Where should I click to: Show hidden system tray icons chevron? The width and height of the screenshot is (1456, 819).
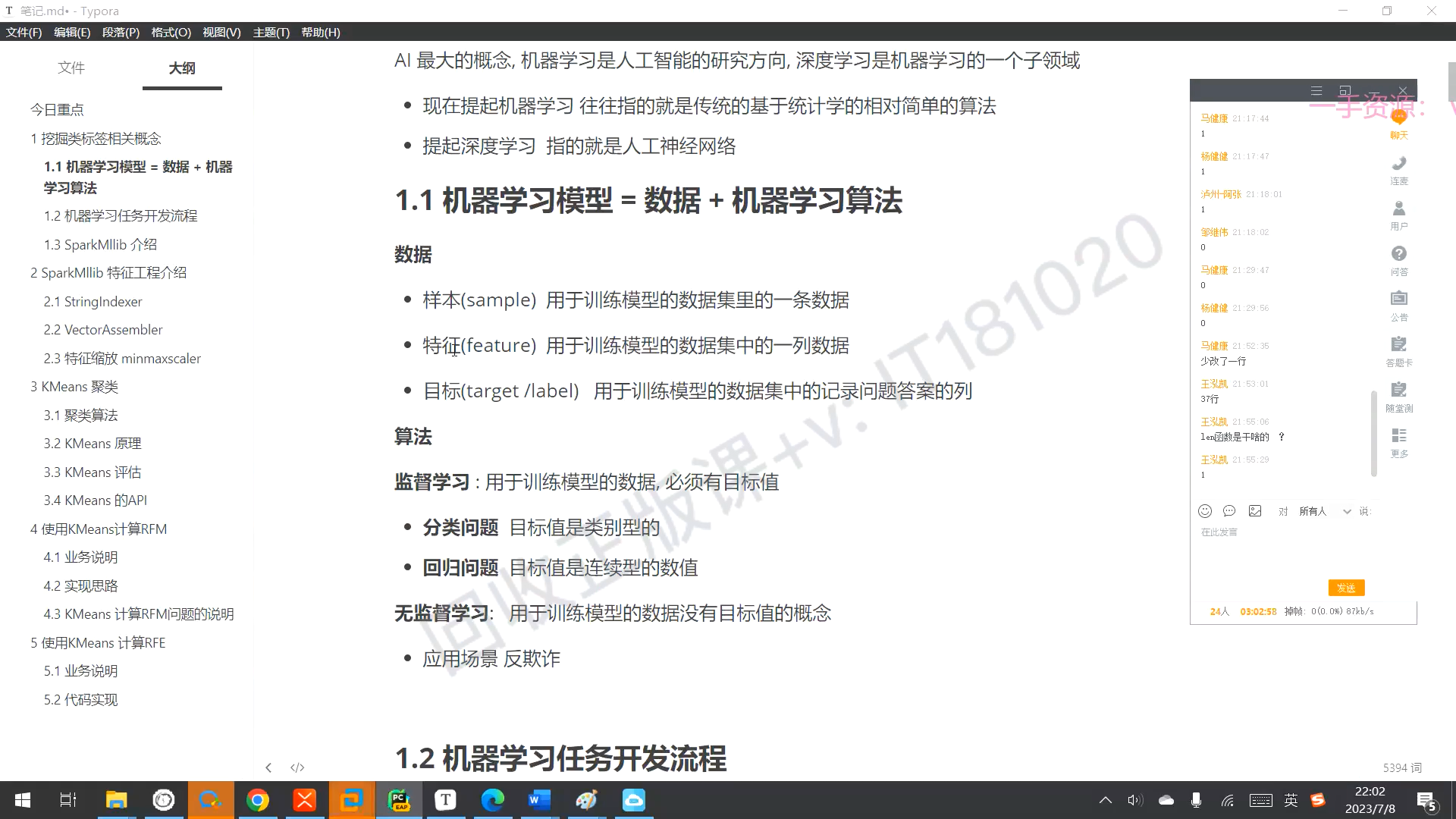tap(1106, 800)
